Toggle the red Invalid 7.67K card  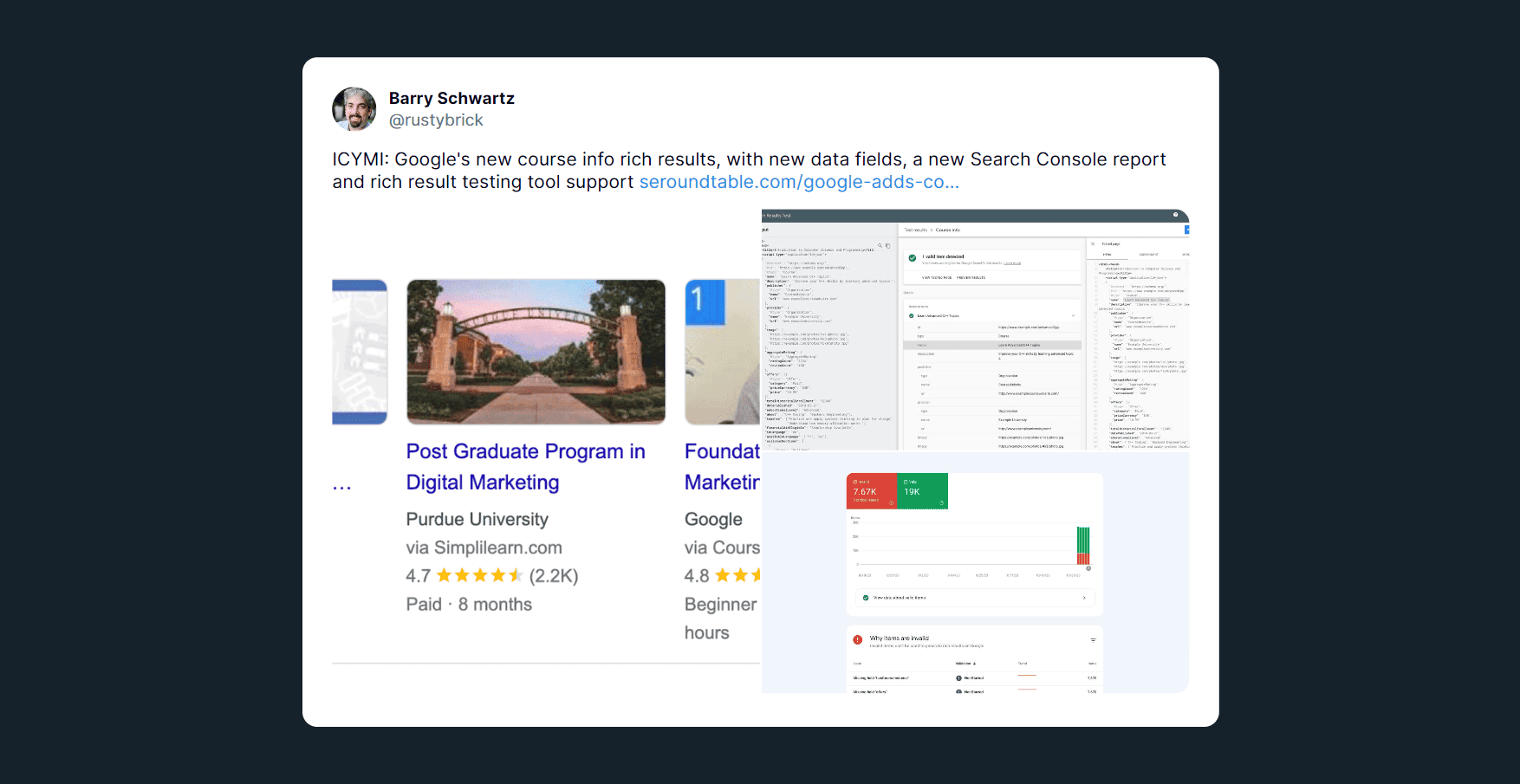[871, 491]
